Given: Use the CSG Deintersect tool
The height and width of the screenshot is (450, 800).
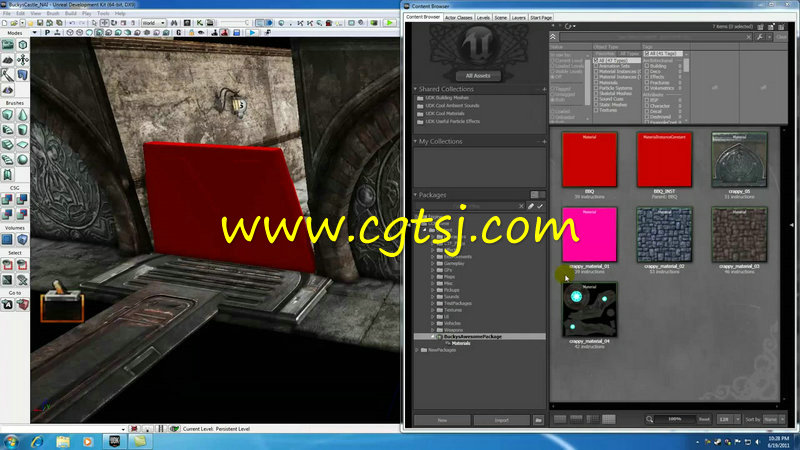Looking at the screenshot, I should [x=22, y=214].
